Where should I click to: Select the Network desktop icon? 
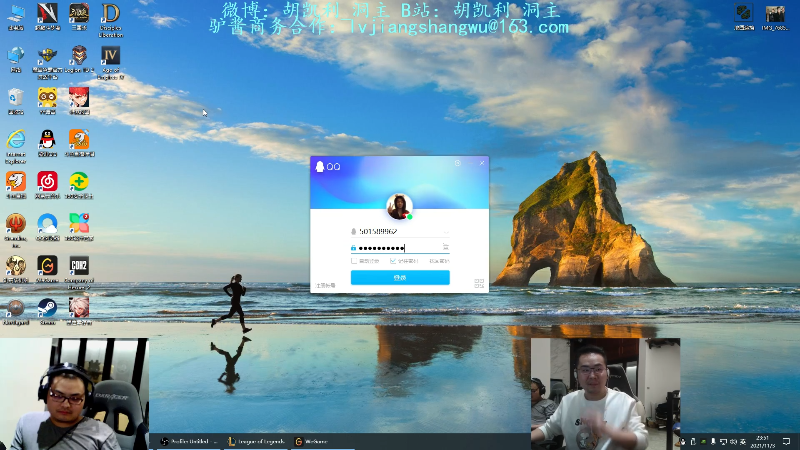pyautogui.click(x=16, y=59)
